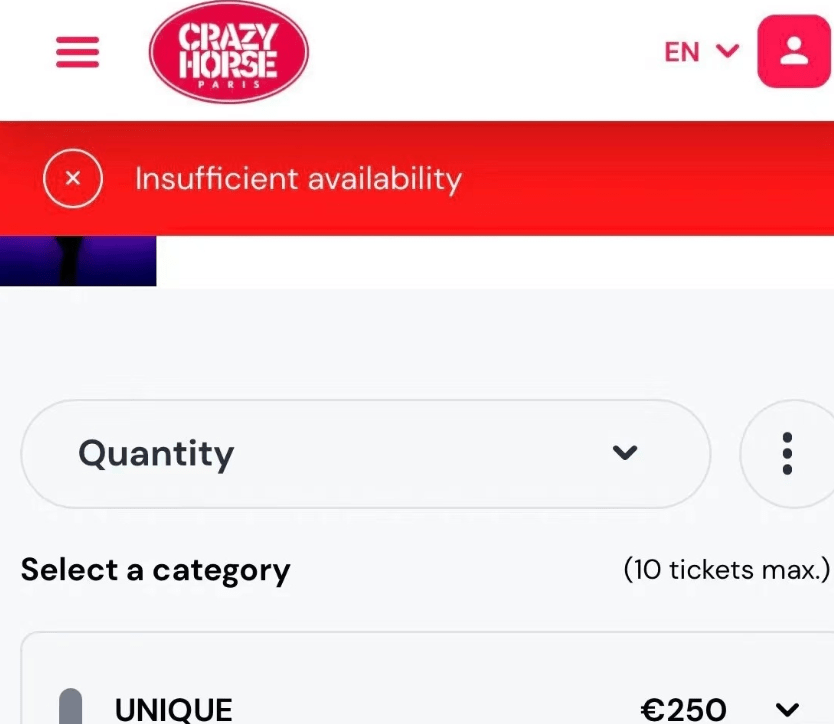Expand the UNIQUE category chevron
834x724 pixels.
[x=788, y=710]
